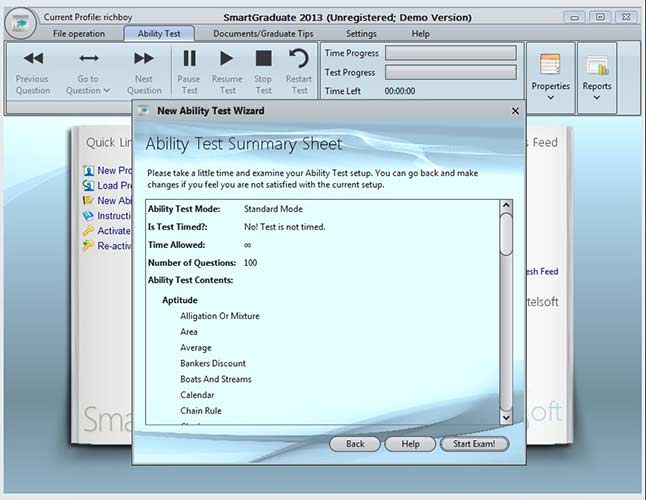
Task: Click the Average topic entry
Action: coord(196,348)
